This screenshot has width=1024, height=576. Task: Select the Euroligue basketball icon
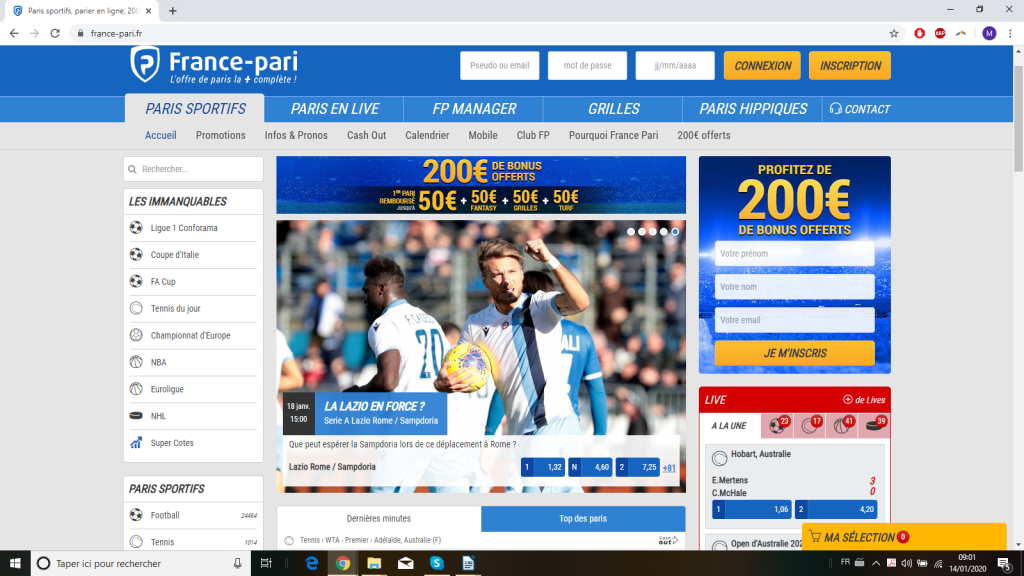(136, 388)
